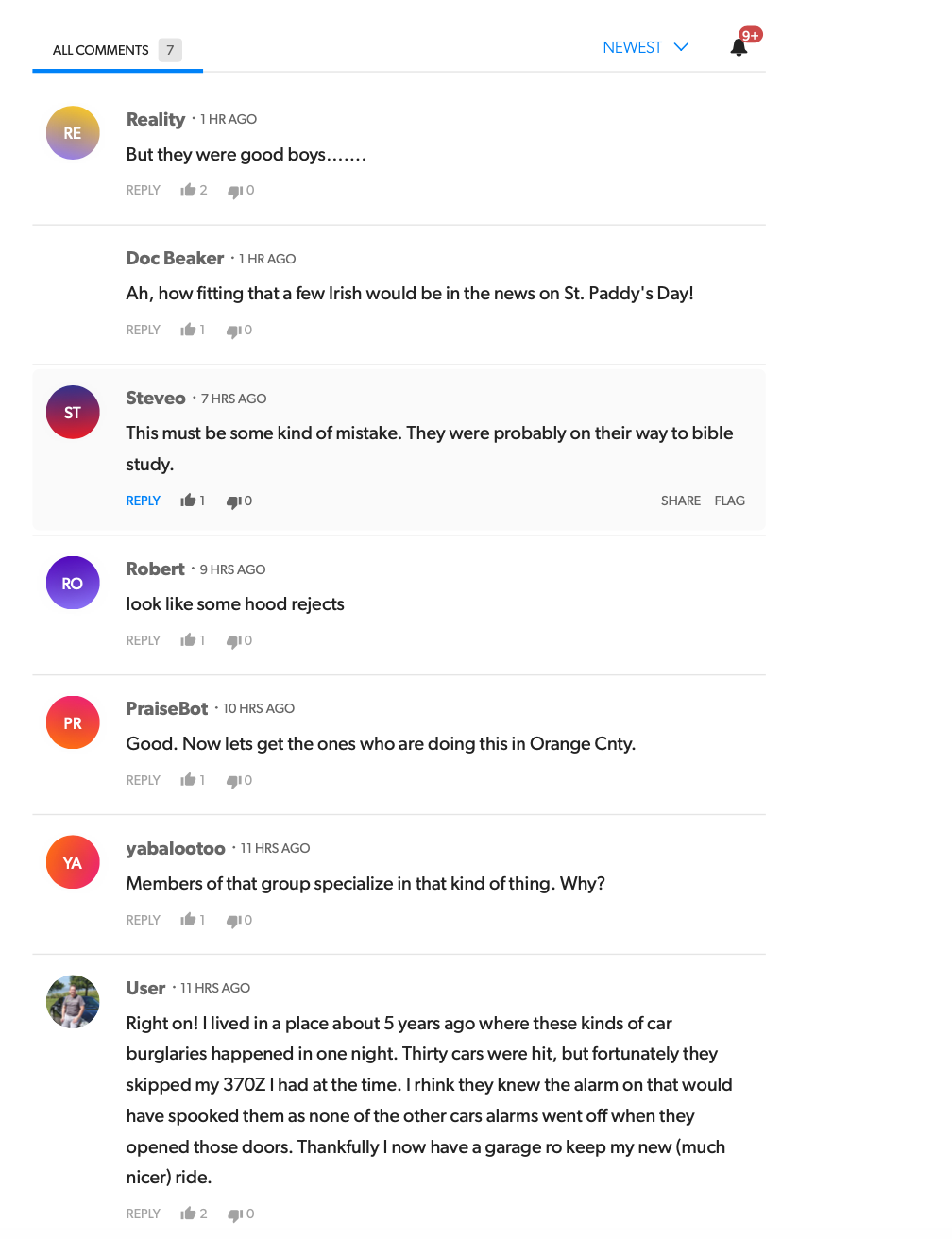Click User's profile photo avatar
The width and height of the screenshot is (952, 1239).
click(x=73, y=1001)
